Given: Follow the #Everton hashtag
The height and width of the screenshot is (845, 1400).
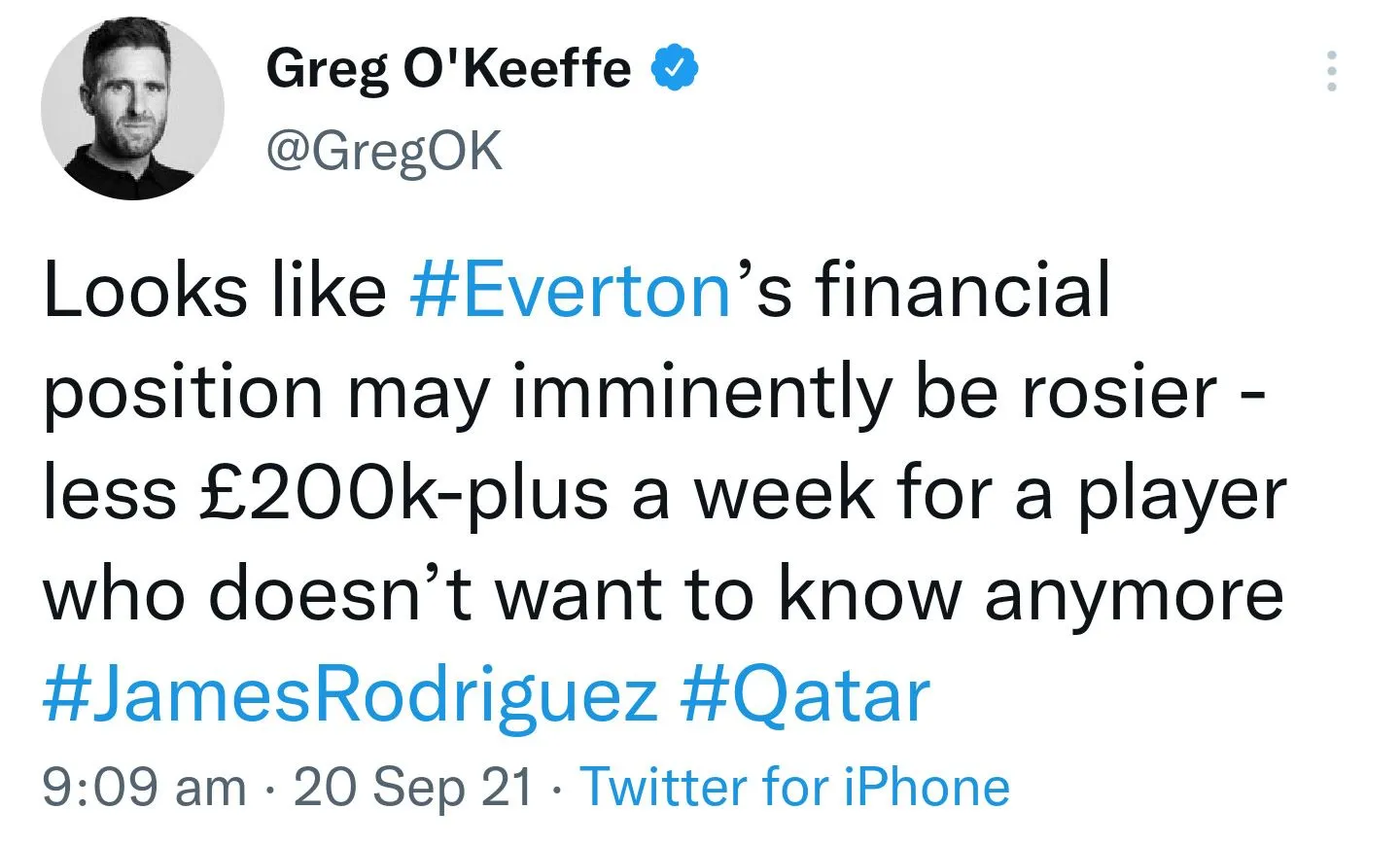Looking at the screenshot, I should coord(571,291).
